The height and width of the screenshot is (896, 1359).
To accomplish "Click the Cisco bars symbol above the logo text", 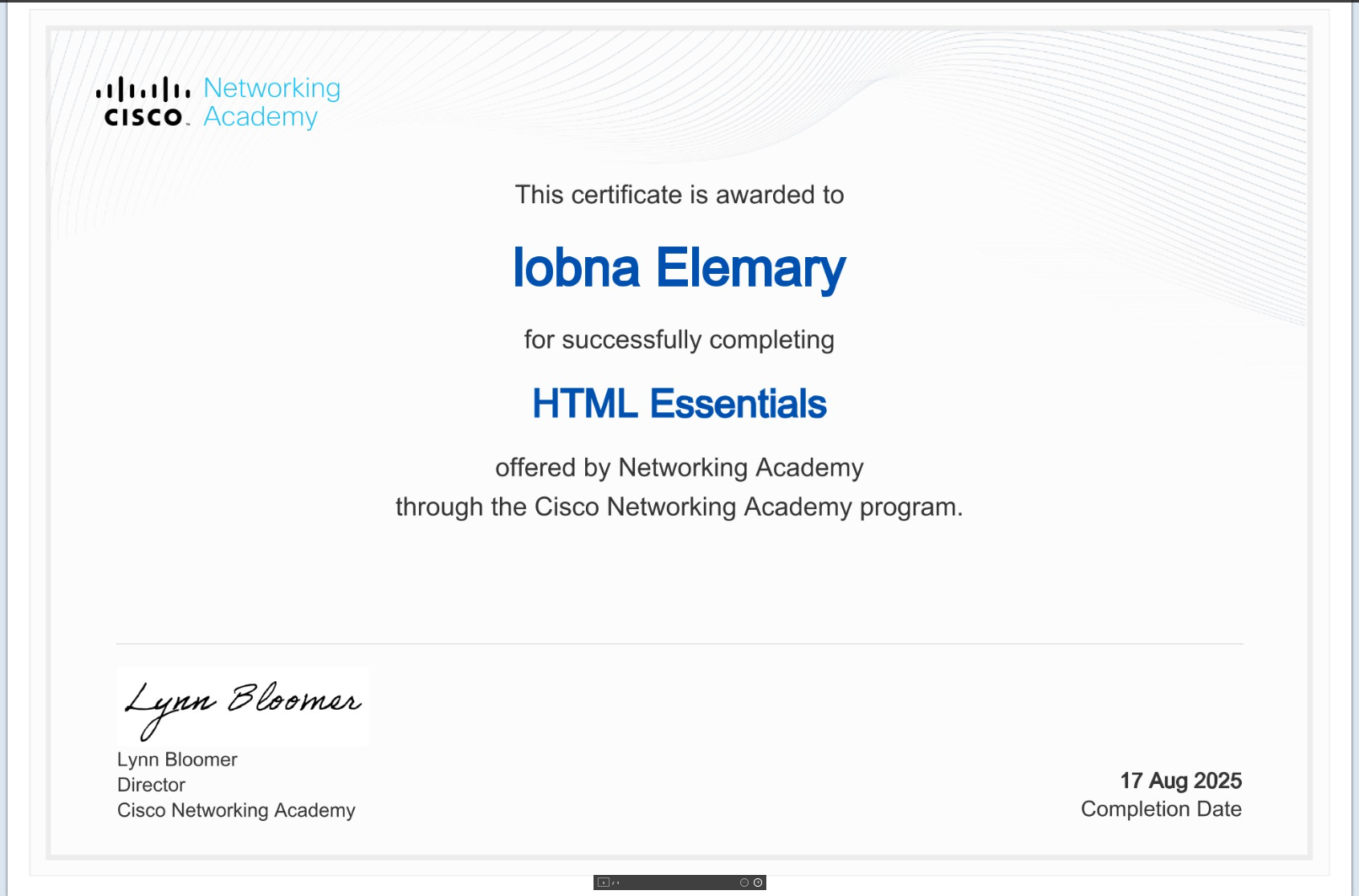I will point(143,87).
